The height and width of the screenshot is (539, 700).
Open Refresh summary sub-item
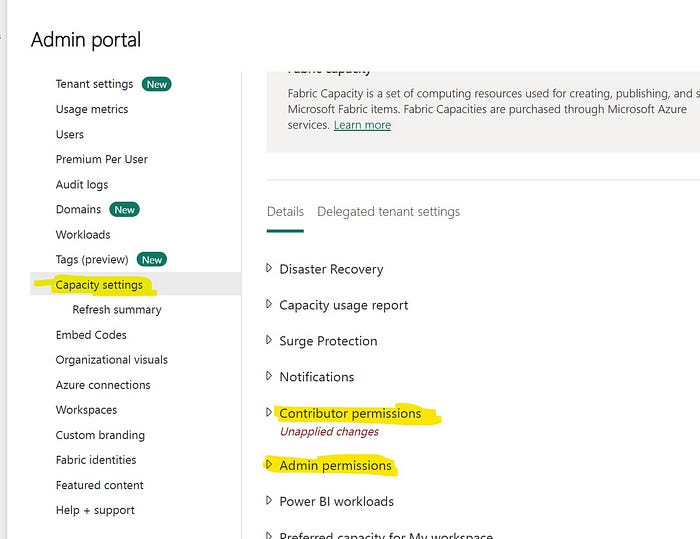[117, 309]
